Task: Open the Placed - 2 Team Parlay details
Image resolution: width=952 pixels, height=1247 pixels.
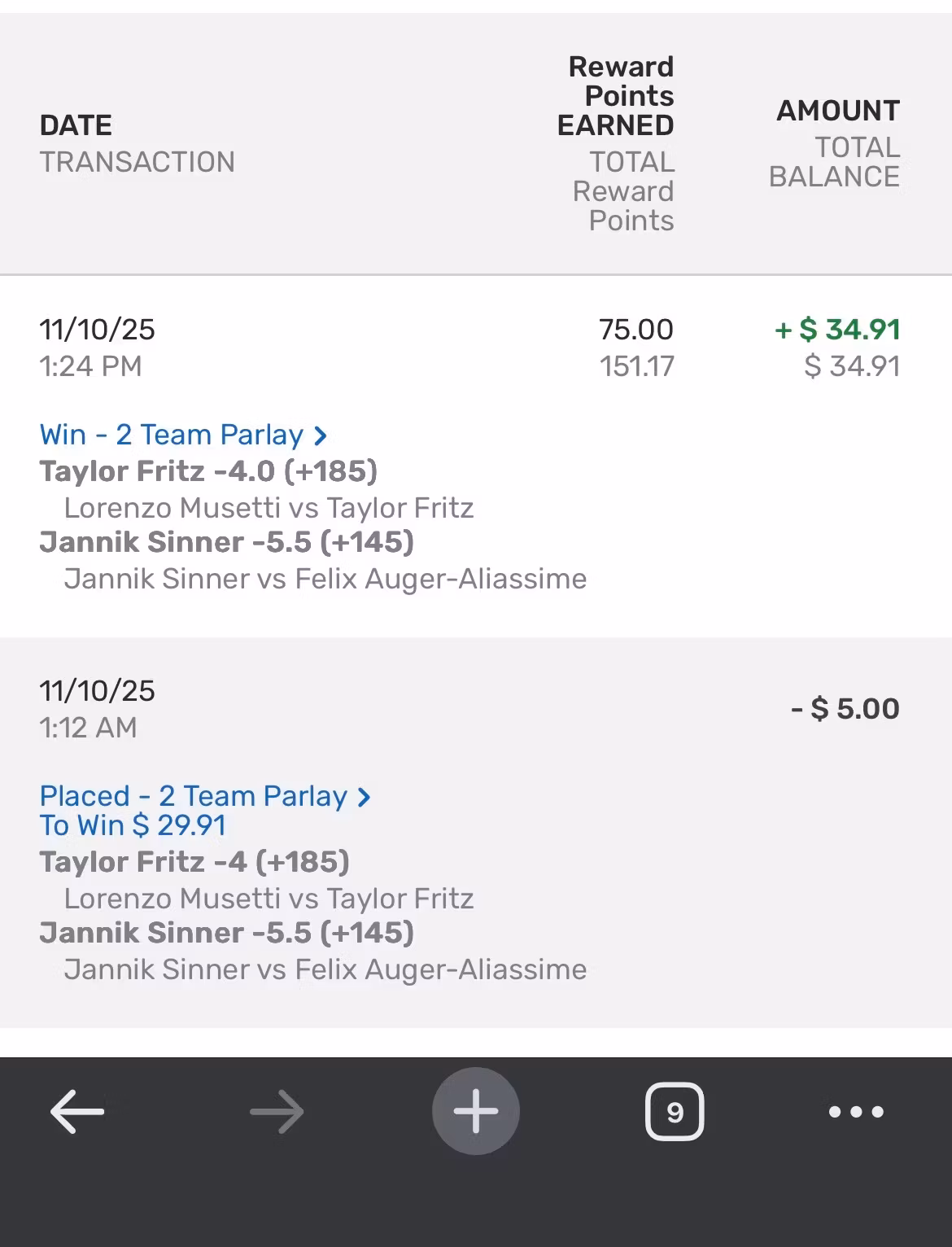Action: pos(193,796)
